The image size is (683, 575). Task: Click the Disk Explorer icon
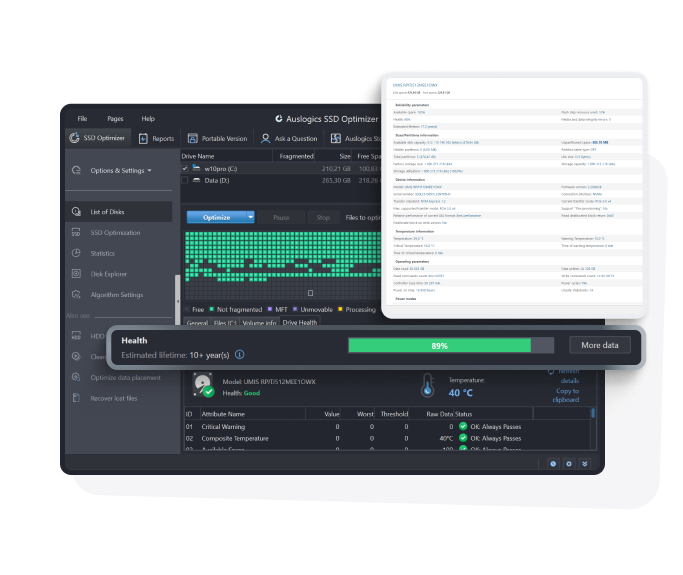coord(76,274)
